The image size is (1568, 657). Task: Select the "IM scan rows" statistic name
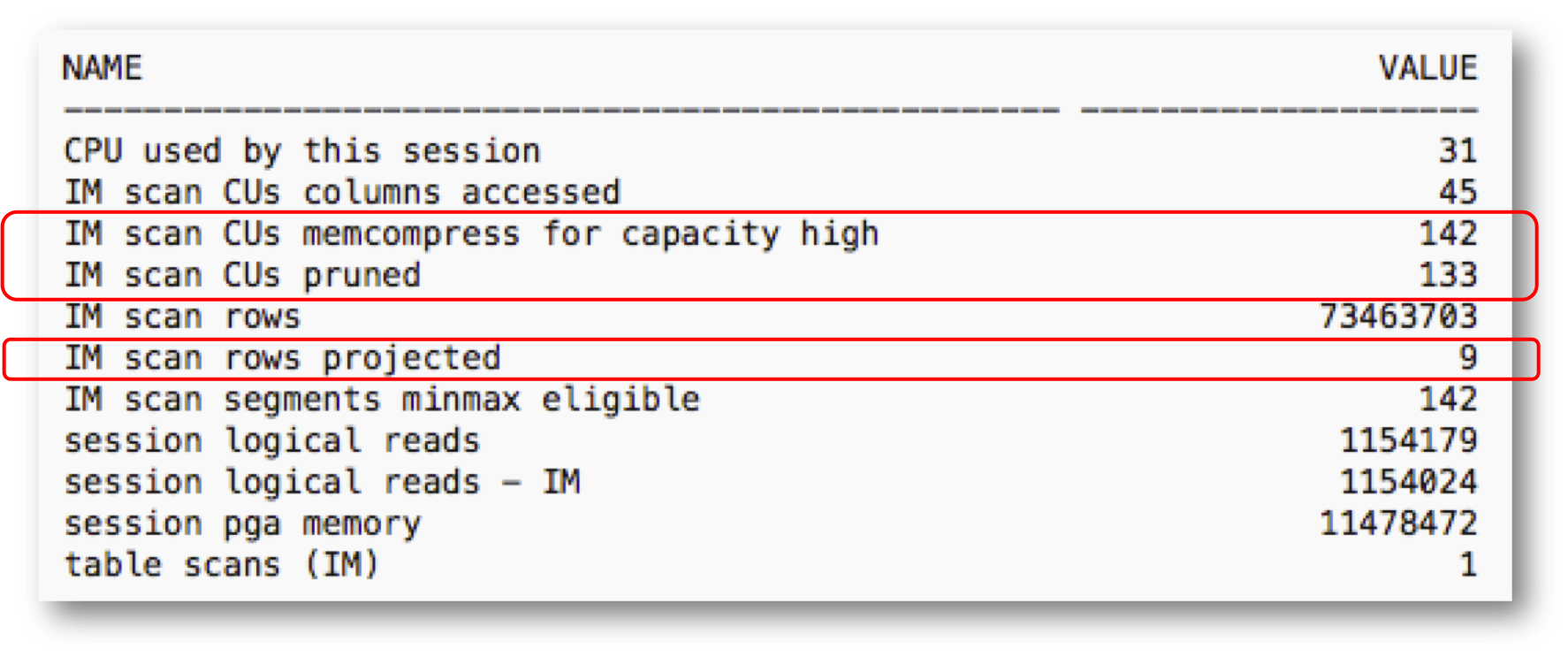tap(182, 317)
